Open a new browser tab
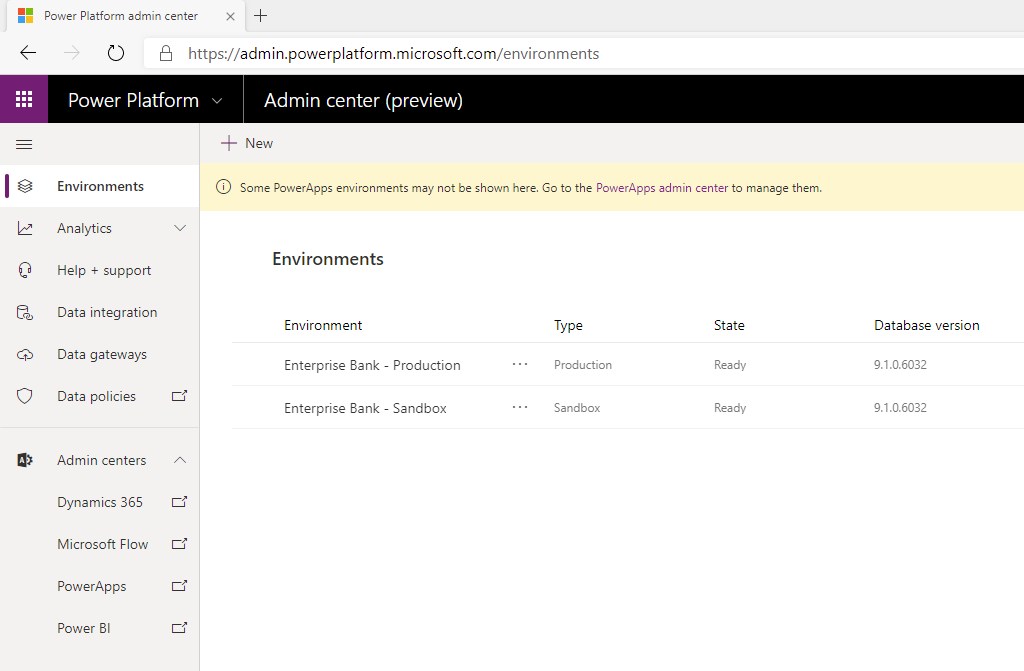Image resolution: width=1024 pixels, height=671 pixels. pyautogui.click(x=261, y=16)
